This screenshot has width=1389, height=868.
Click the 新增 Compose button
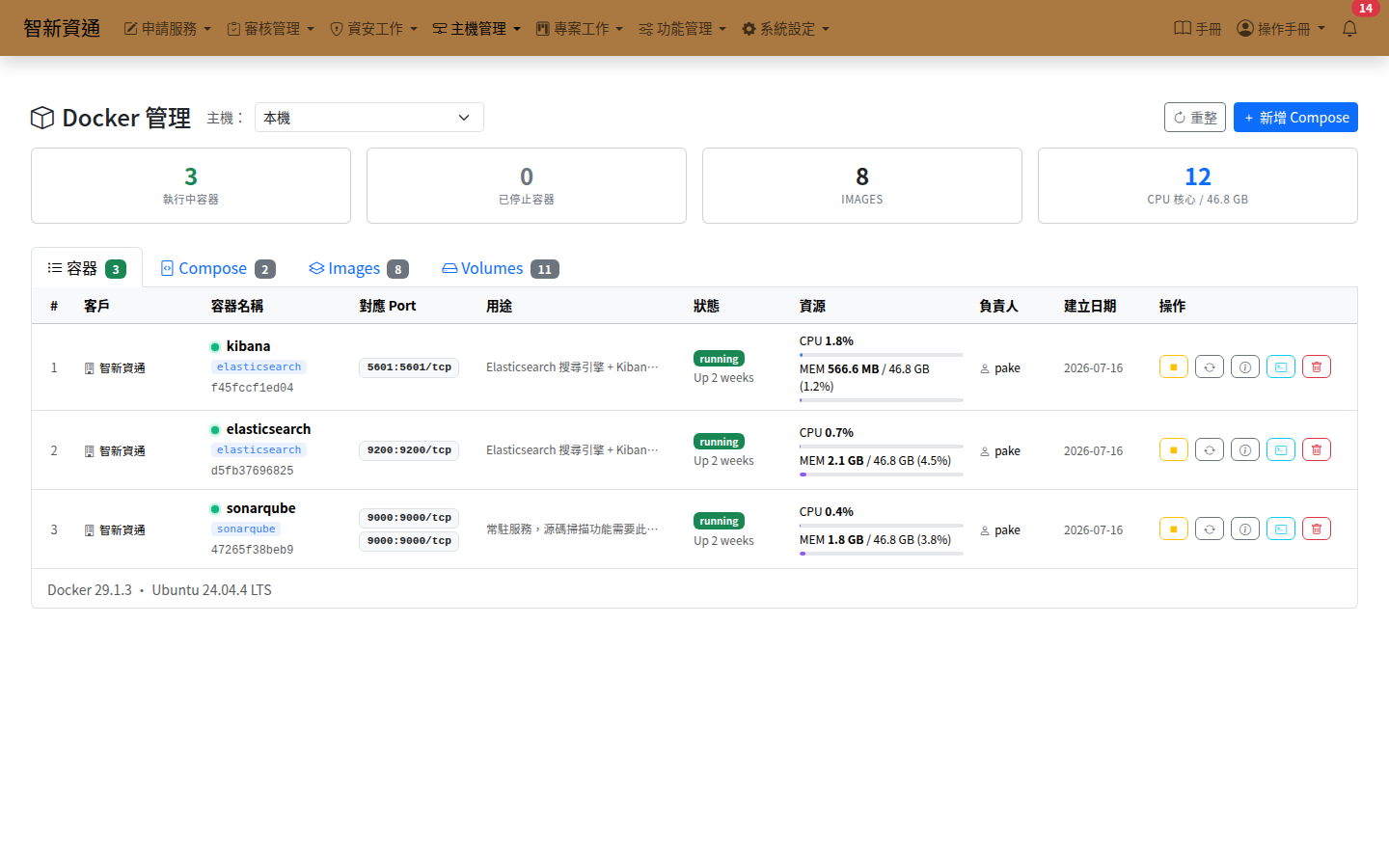click(x=1295, y=118)
